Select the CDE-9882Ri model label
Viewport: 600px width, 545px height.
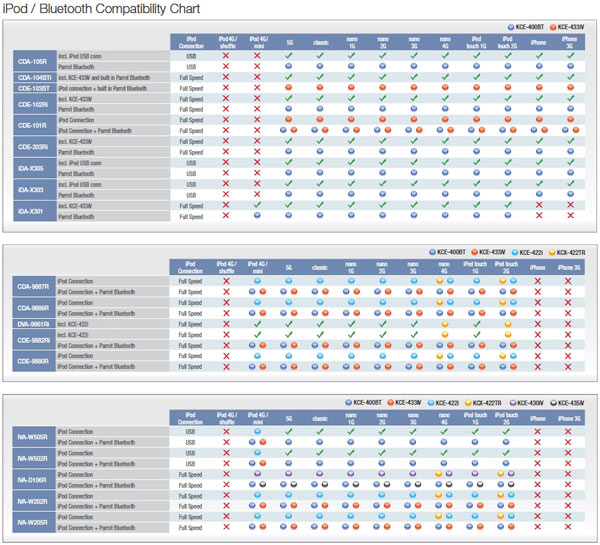pyautogui.click(x=34, y=340)
